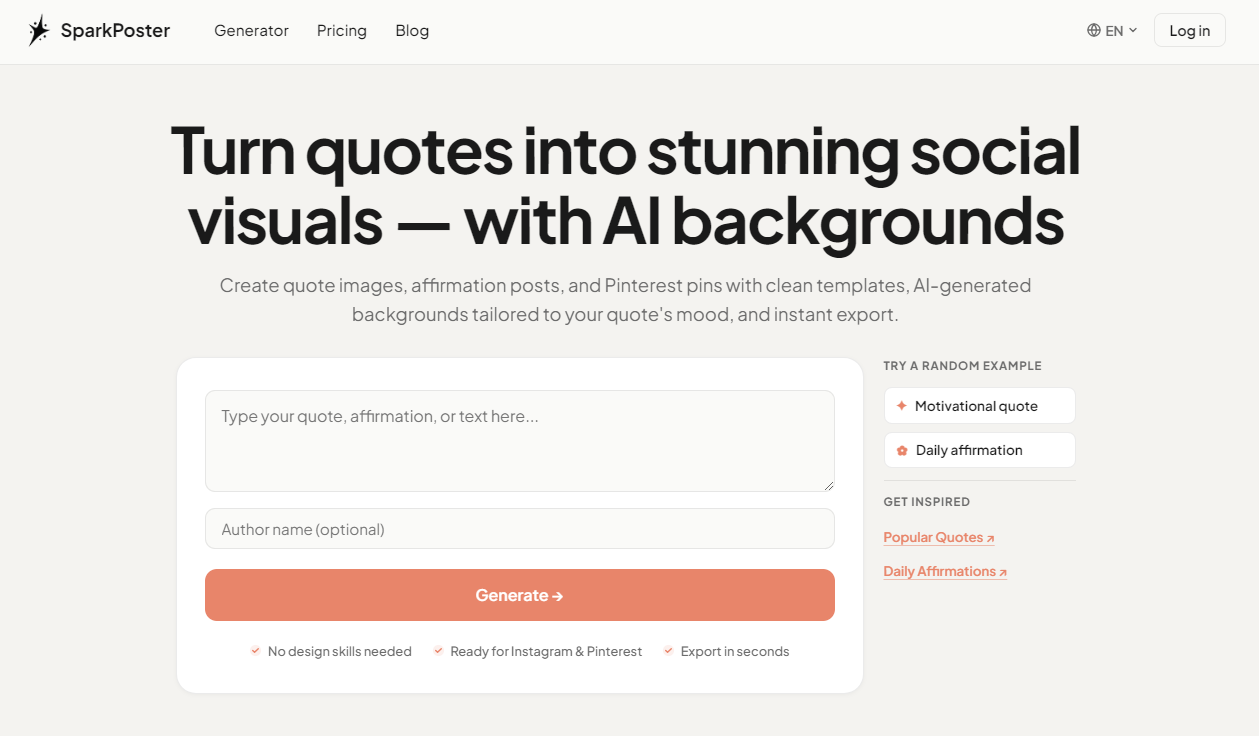The image size is (1259, 736).
Task: Click checkmark beside No design skills needed
Action: [254, 650]
